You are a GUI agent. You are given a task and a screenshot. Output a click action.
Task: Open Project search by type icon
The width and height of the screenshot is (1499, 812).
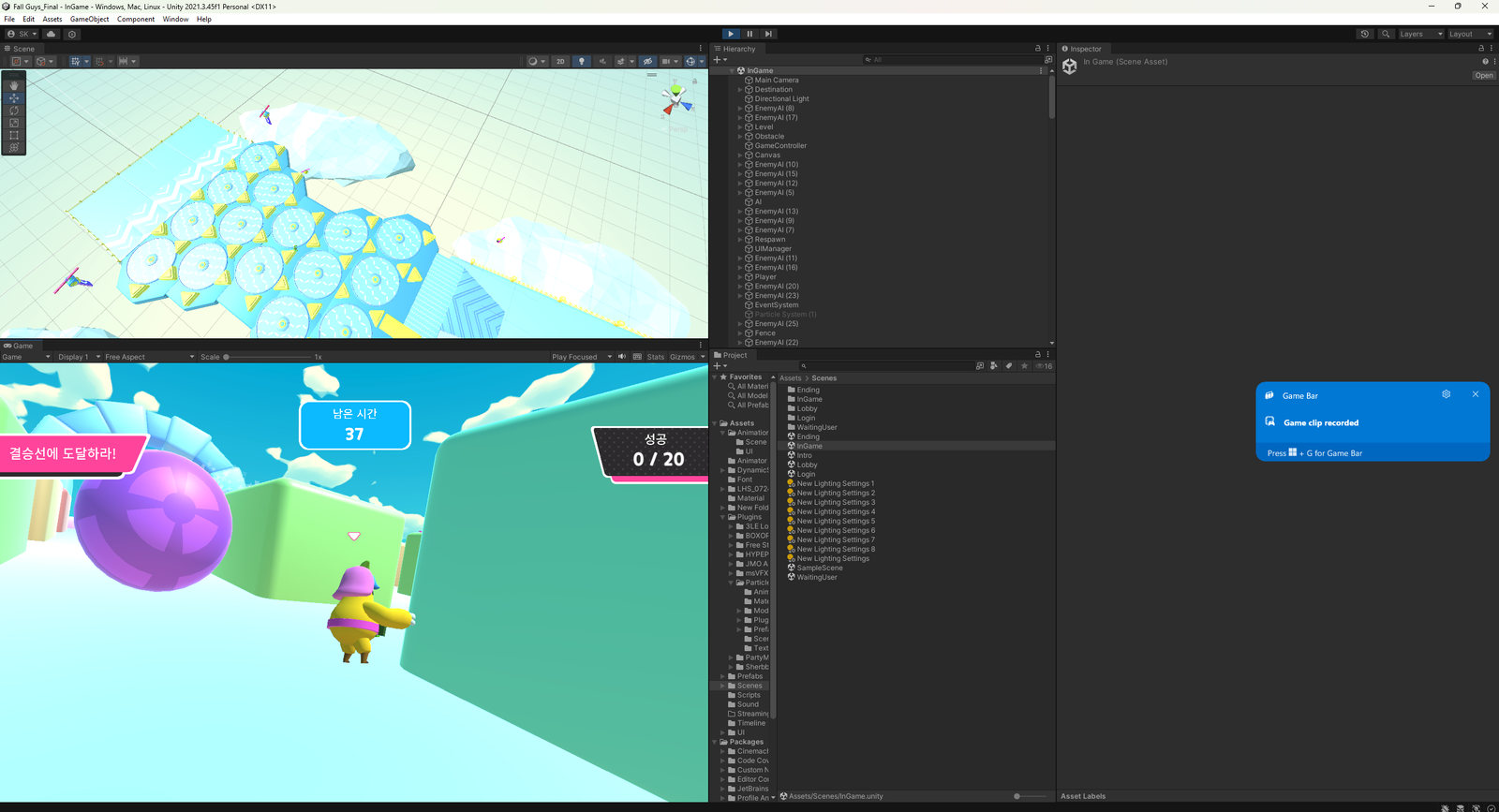(994, 366)
